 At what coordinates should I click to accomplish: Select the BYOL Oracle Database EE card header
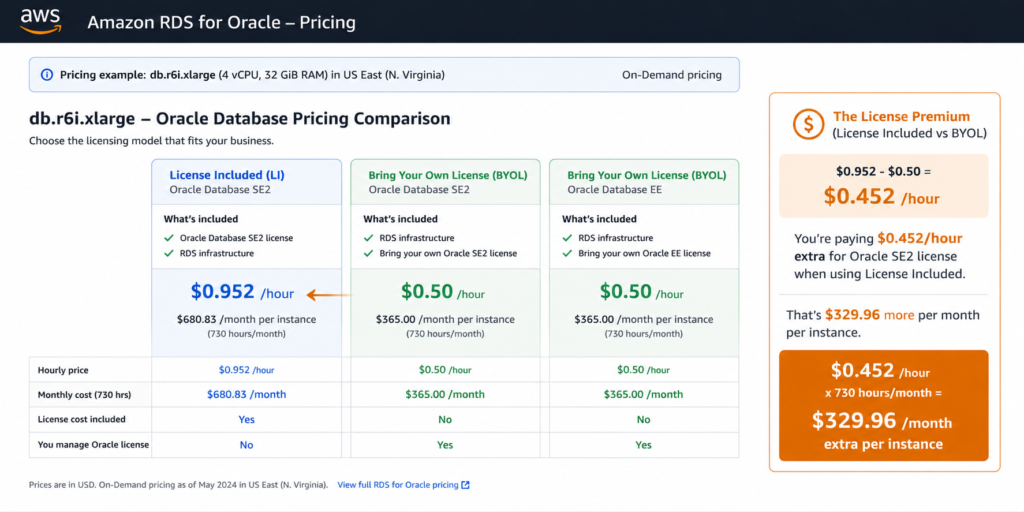point(644,182)
